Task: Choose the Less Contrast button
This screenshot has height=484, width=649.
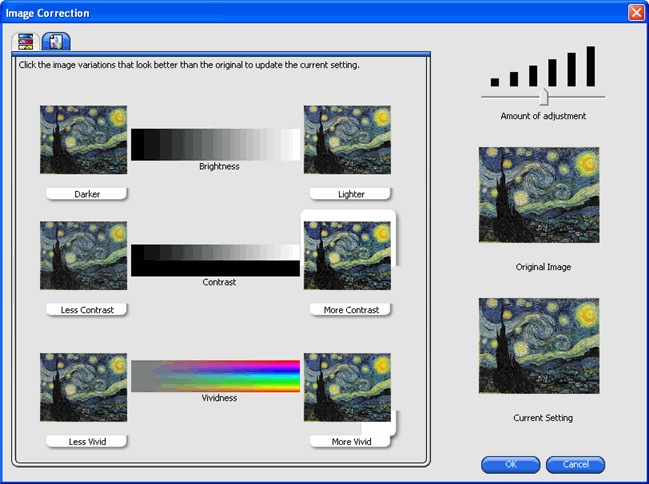Action: click(87, 310)
